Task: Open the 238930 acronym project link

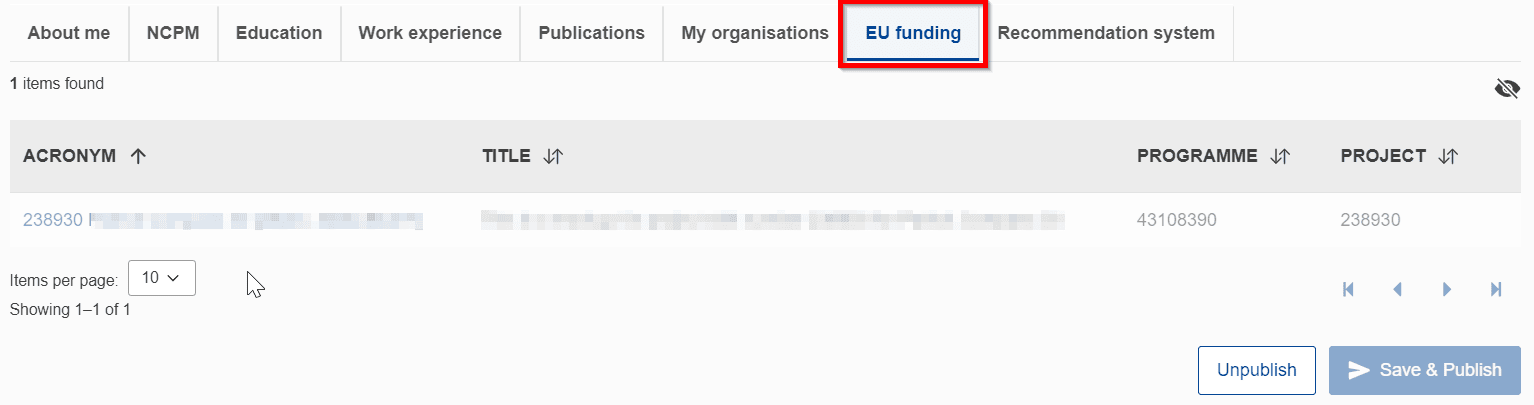Action: point(52,220)
